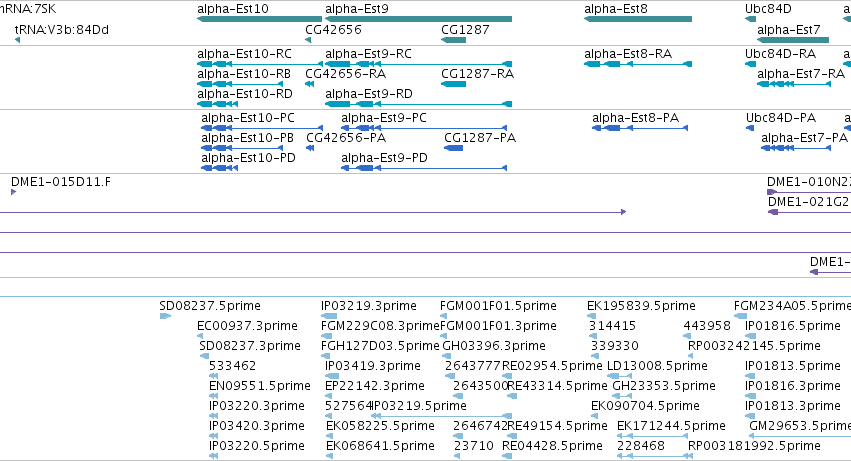Select protein alpha-Est9-PC
This screenshot has width=851, height=461.
[384, 118]
